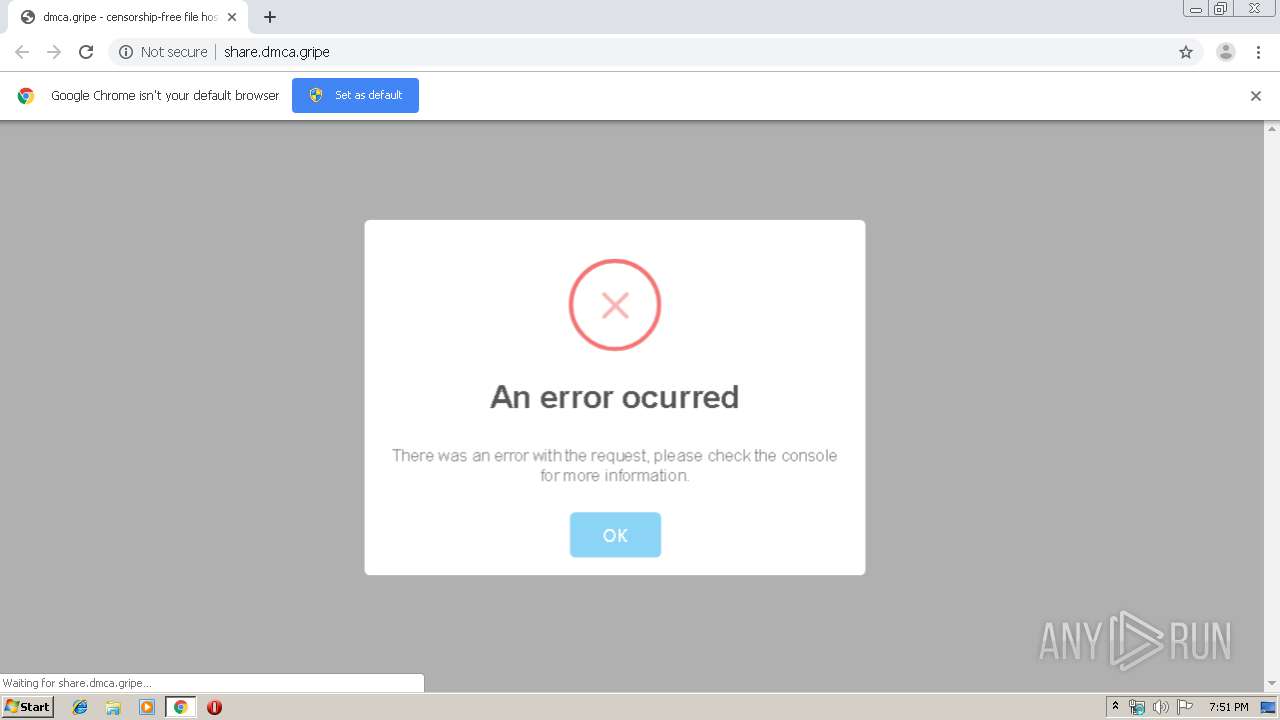Click the page scrollbar down arrow
The image size is (1280, 720).
(x=1272, y=684)
